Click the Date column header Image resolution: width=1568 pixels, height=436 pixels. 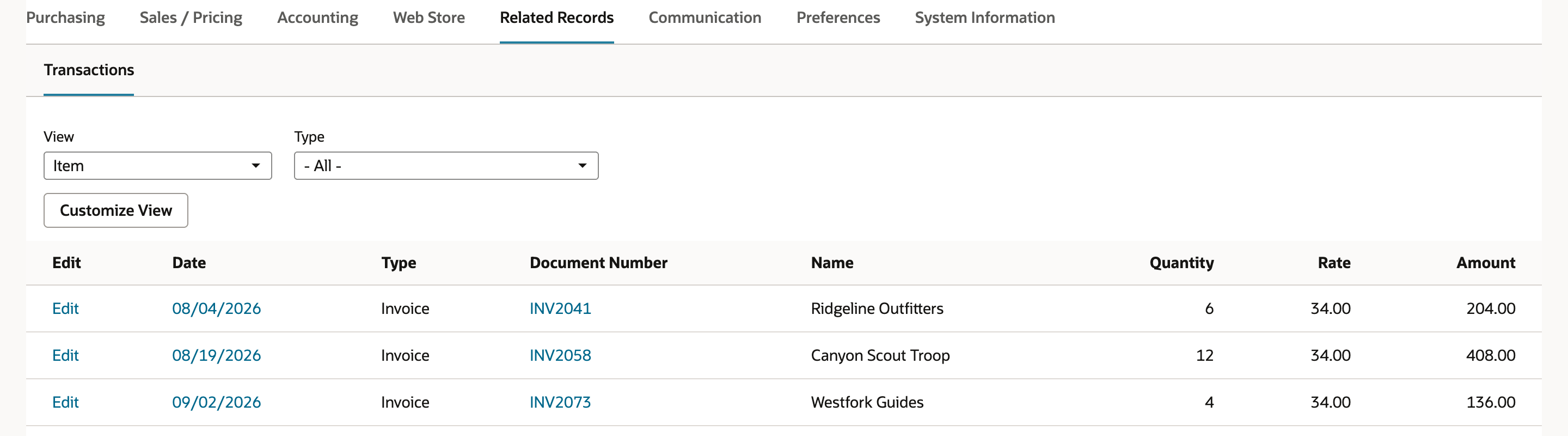tap(189, 263)
